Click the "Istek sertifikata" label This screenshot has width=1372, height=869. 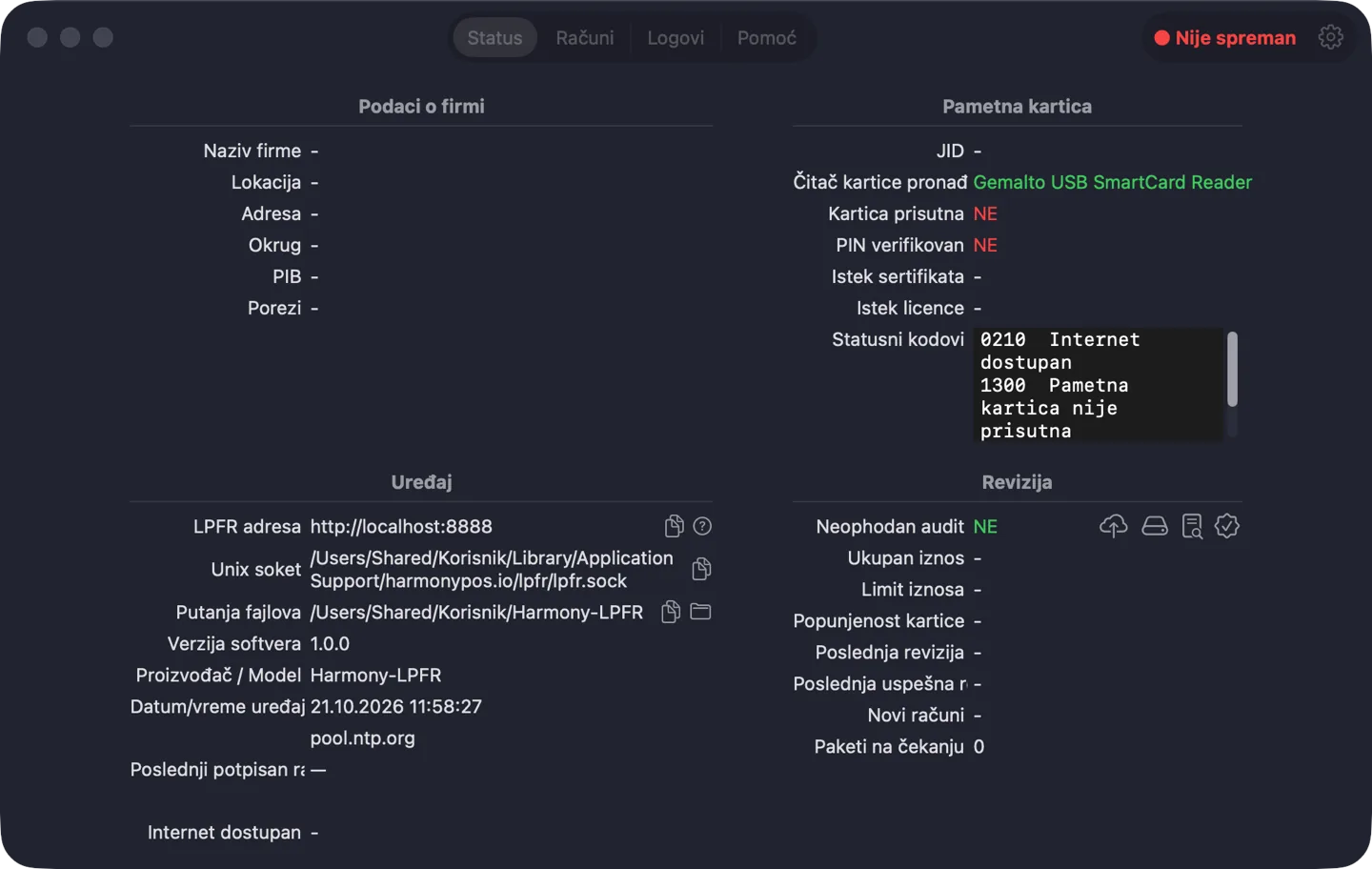tap(898, 277)
